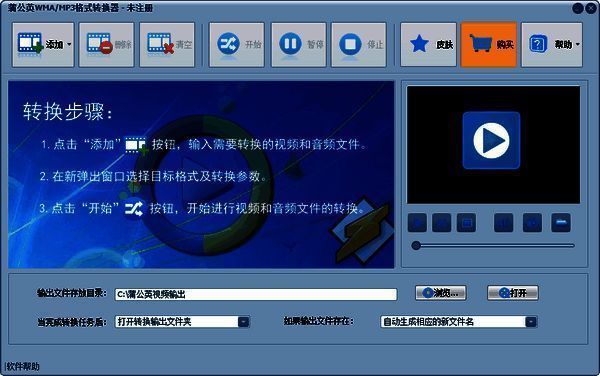Pause conversion using the 暂停 button
Viewport: 600px width, 376px height.
coord(298,44)
